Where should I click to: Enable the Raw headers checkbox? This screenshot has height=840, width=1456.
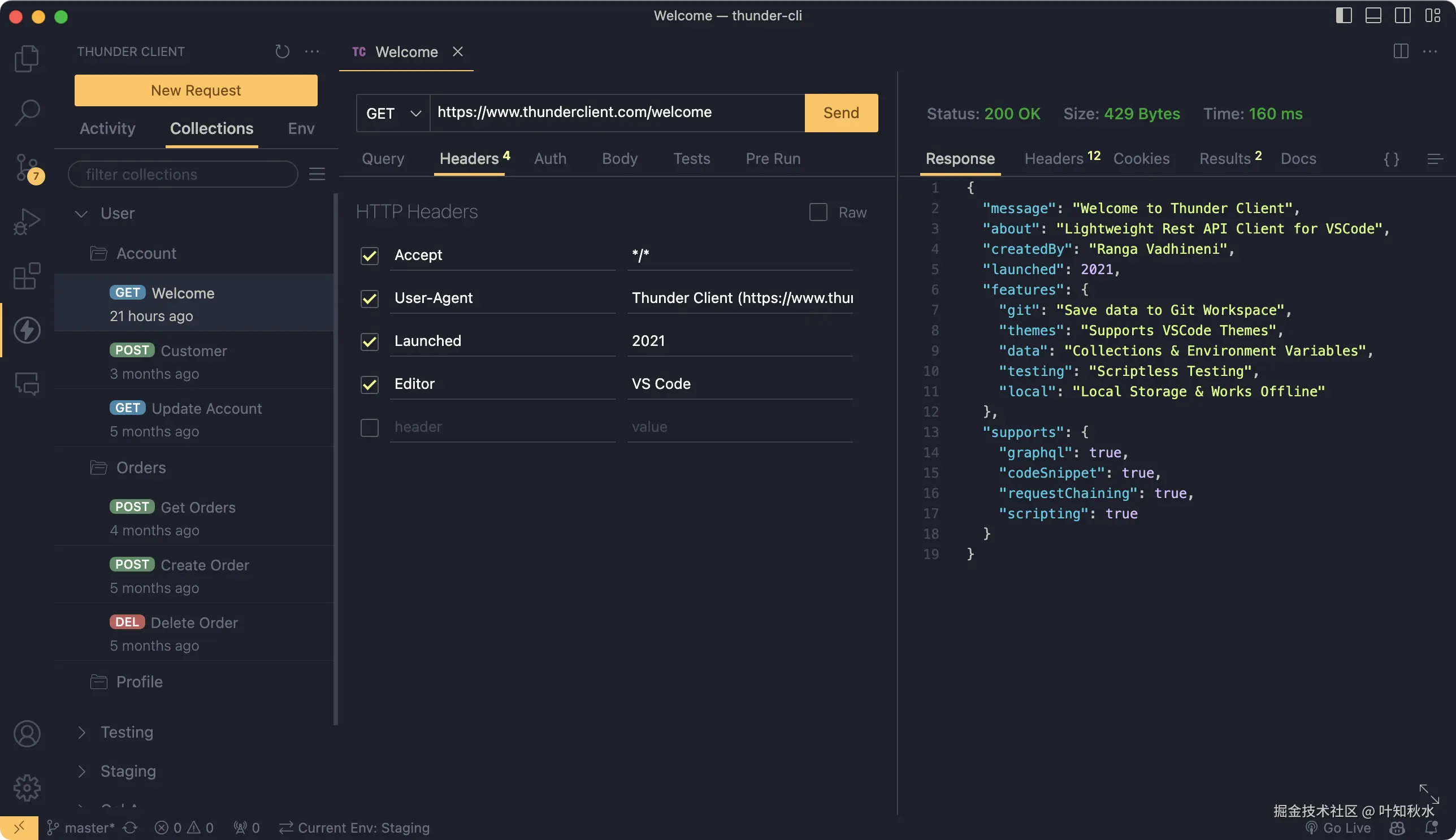coord(818,213)
